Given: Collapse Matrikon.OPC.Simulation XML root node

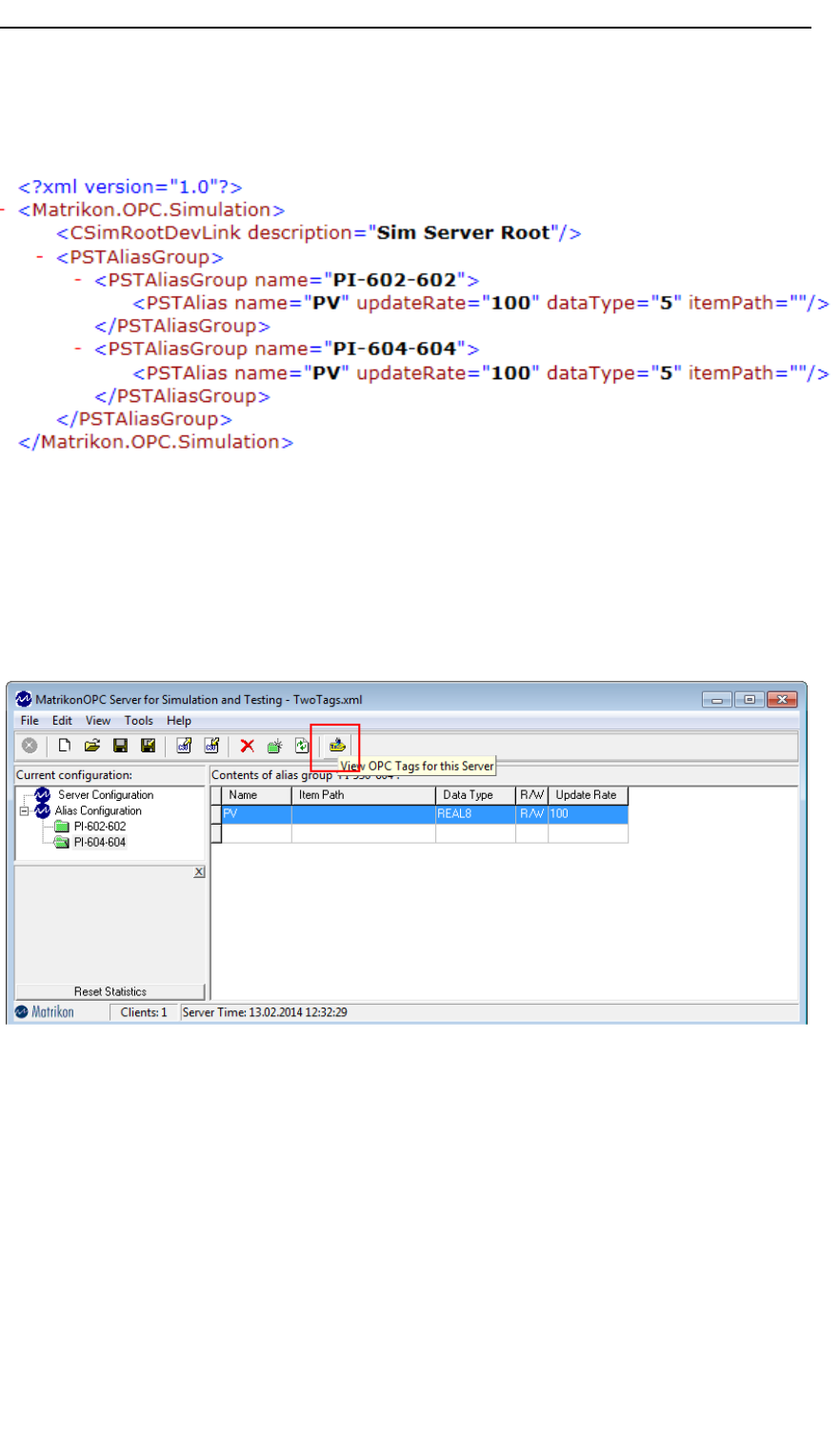Looking at the screenshot, I should click(4, 210).
